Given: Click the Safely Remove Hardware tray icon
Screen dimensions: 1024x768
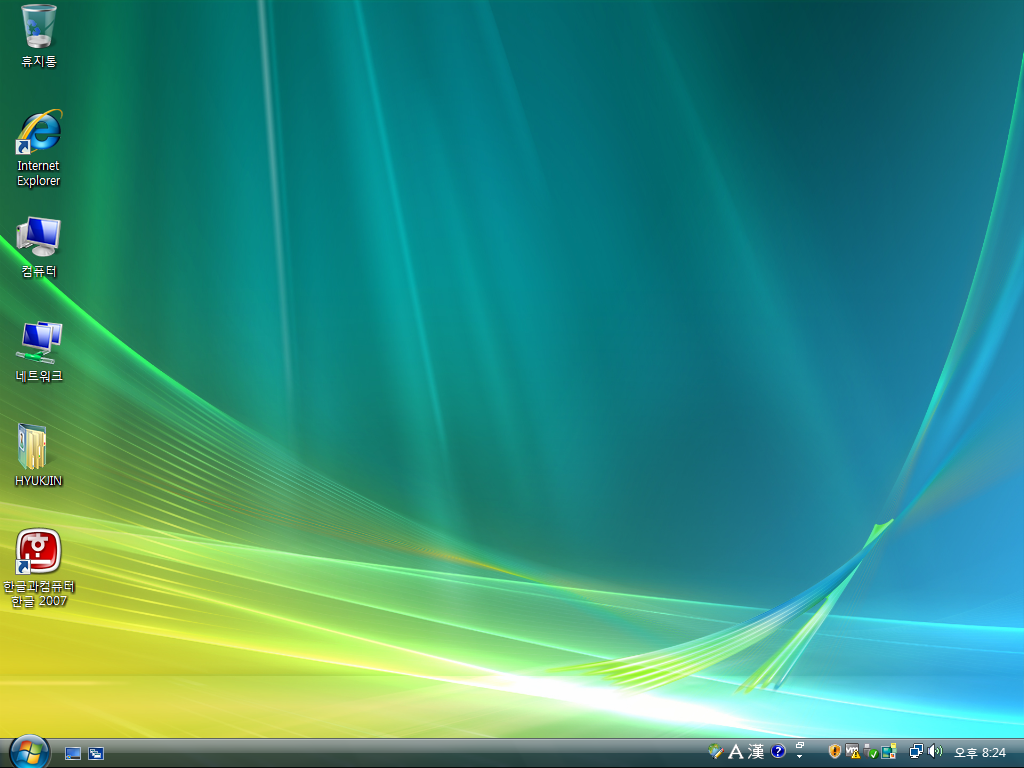Looking at the screenshot, I should [x=870, y=752].
